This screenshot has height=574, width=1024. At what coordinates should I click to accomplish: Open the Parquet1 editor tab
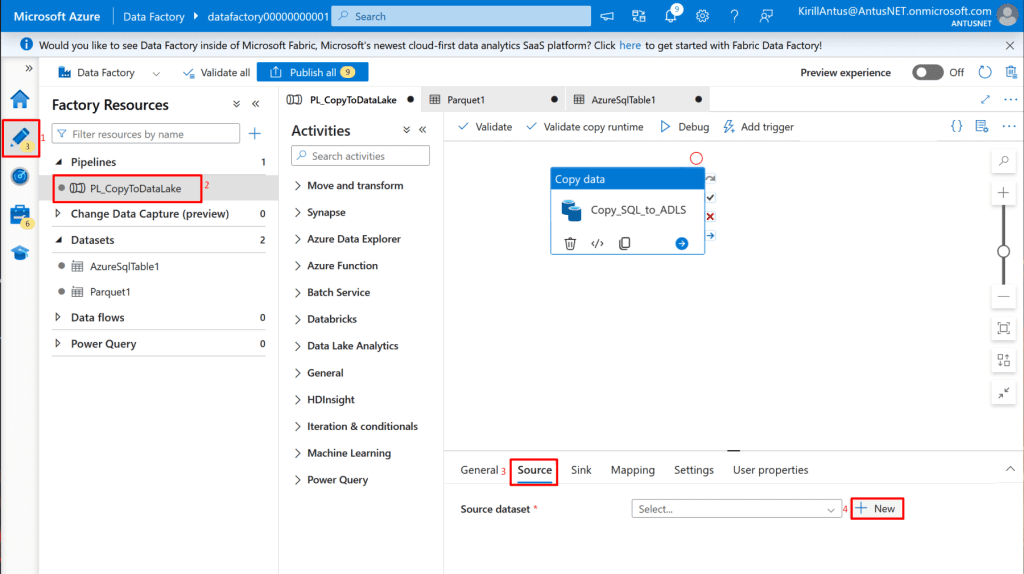tap(465, 100)
